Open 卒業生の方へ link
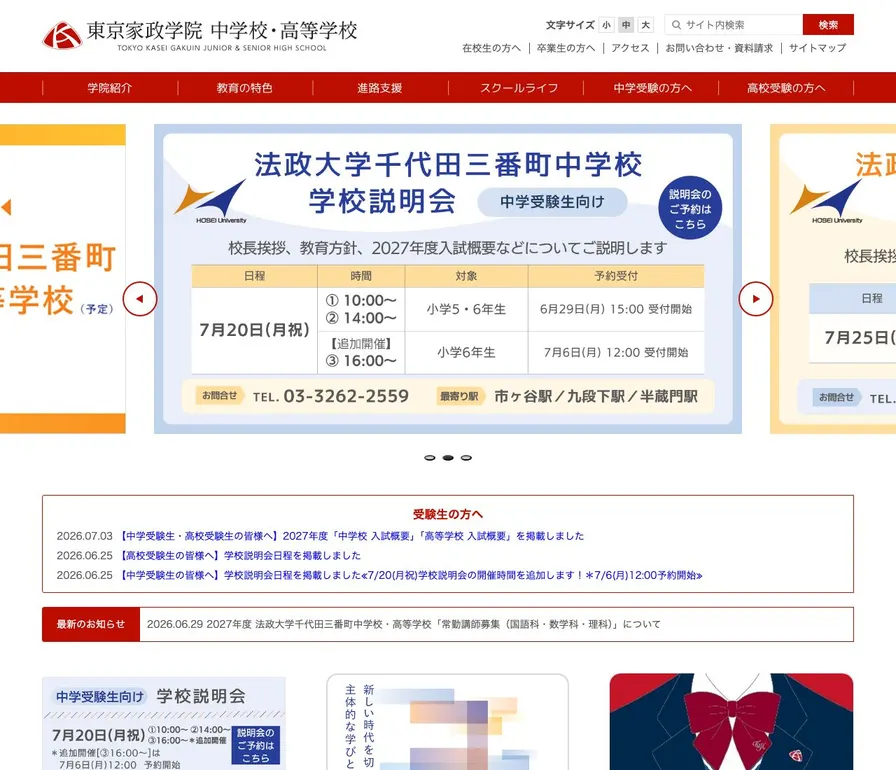Viewport: 896px width, 770px height. [x=566, y=48]
